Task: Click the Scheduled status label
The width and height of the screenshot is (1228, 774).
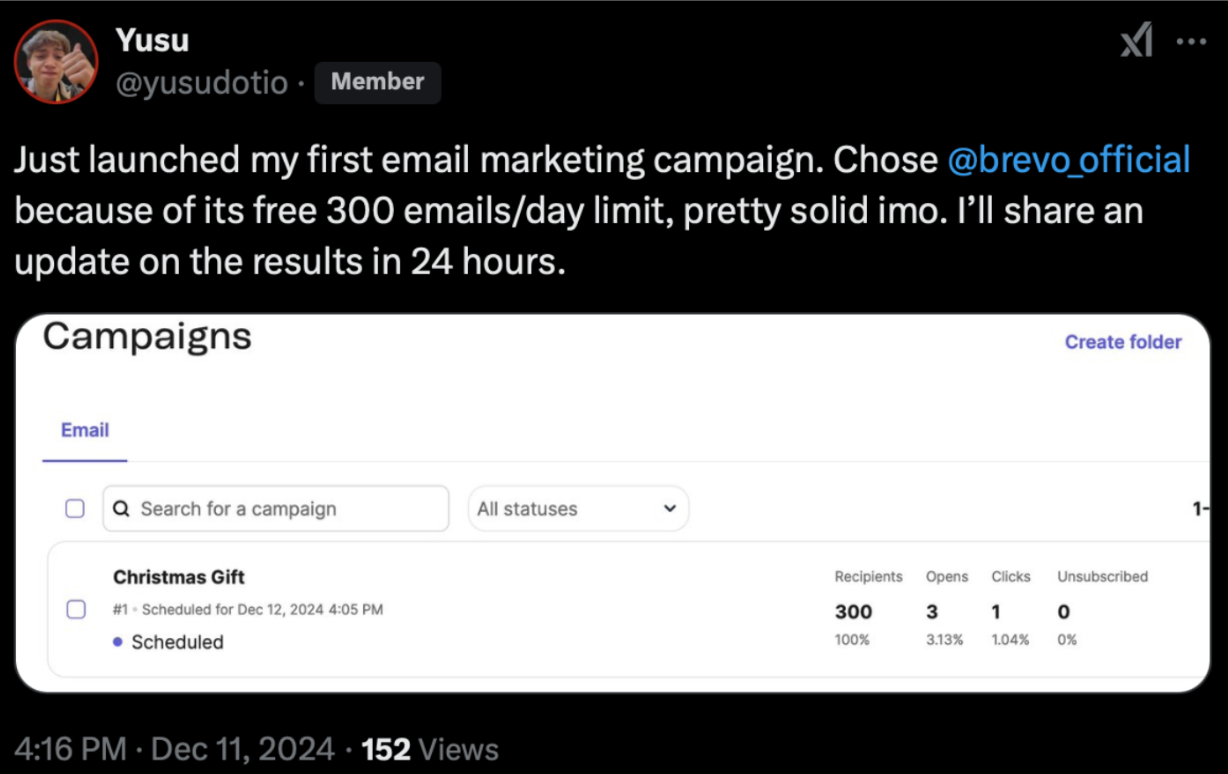Action: pyautogui.click(x=177, y=642)
